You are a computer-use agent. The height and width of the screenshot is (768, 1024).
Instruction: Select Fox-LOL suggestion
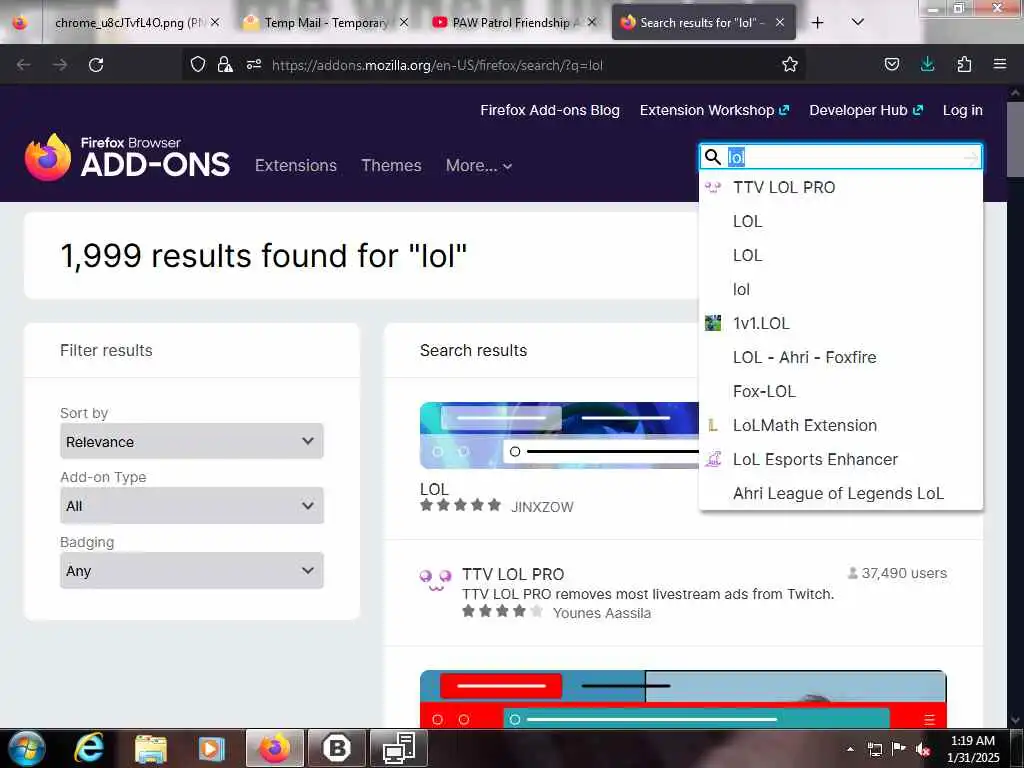pyautogui.click(x=840, y=391)
